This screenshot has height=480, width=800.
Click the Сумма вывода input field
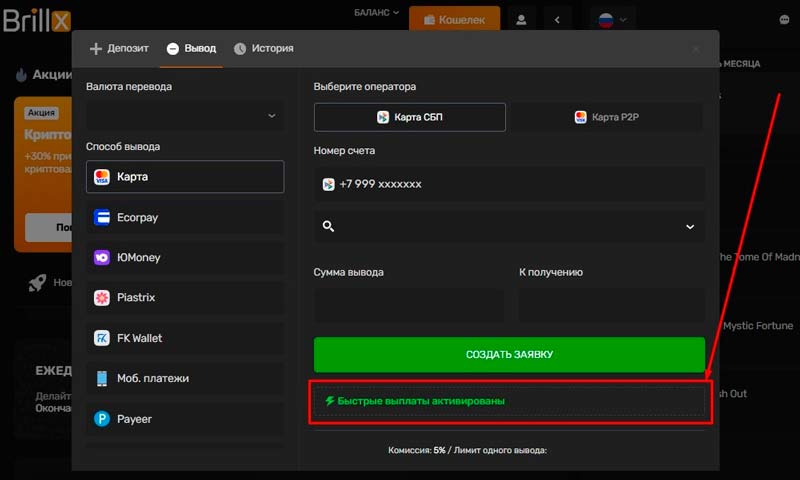(x=409, y=303)
